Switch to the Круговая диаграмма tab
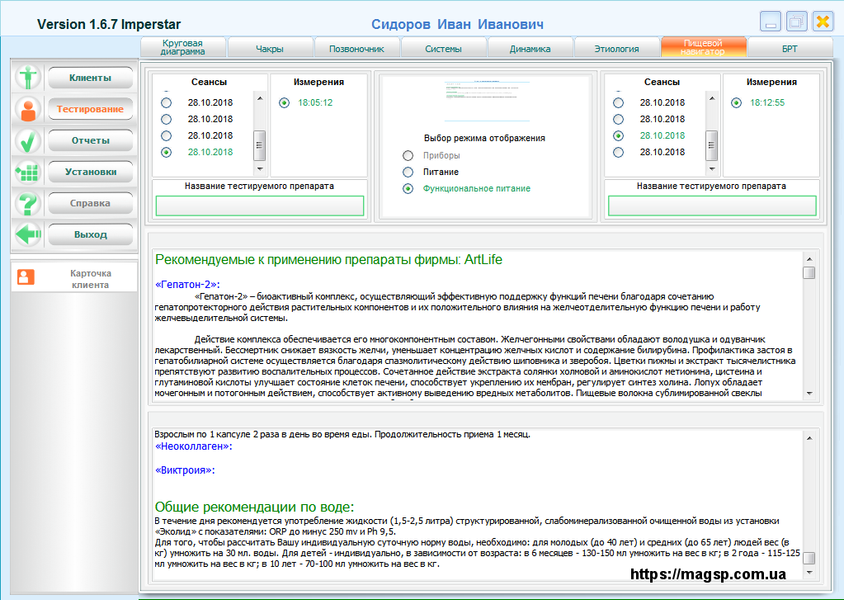This screenshot has height=600, width=844. point(182,47)
